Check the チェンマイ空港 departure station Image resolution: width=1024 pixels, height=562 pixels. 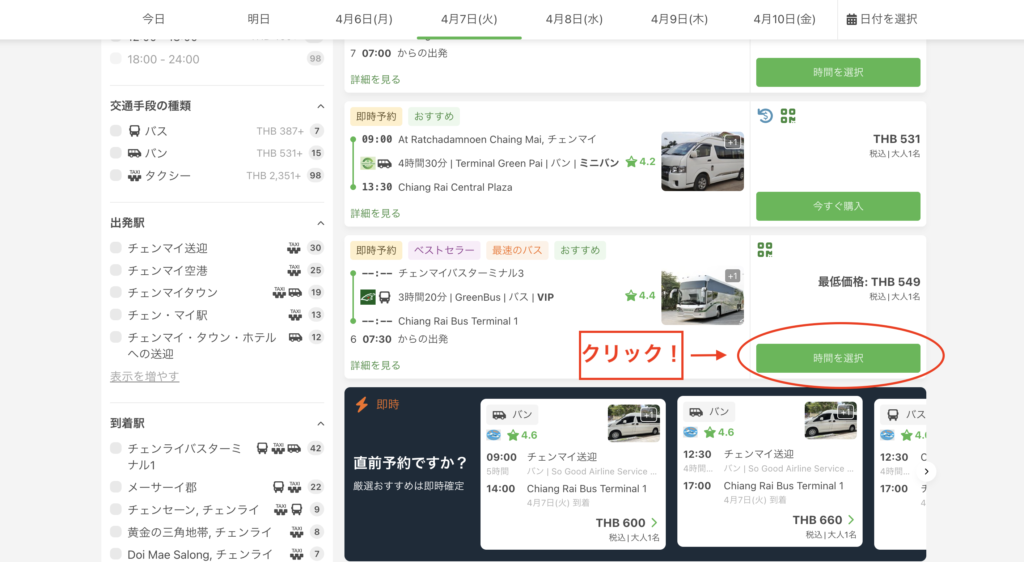click(116, 270)
